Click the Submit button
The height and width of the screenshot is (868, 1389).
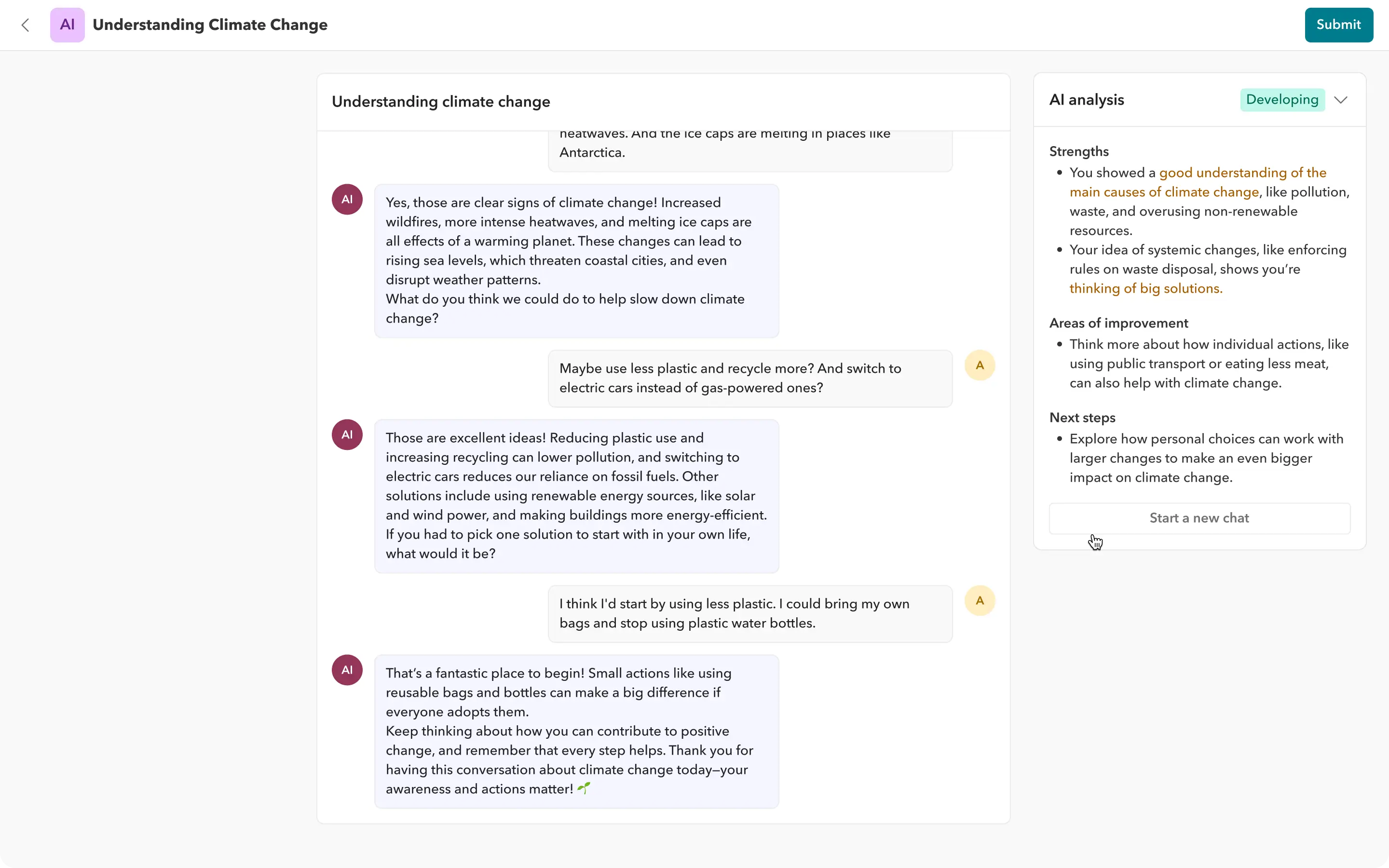(1338, 25)
